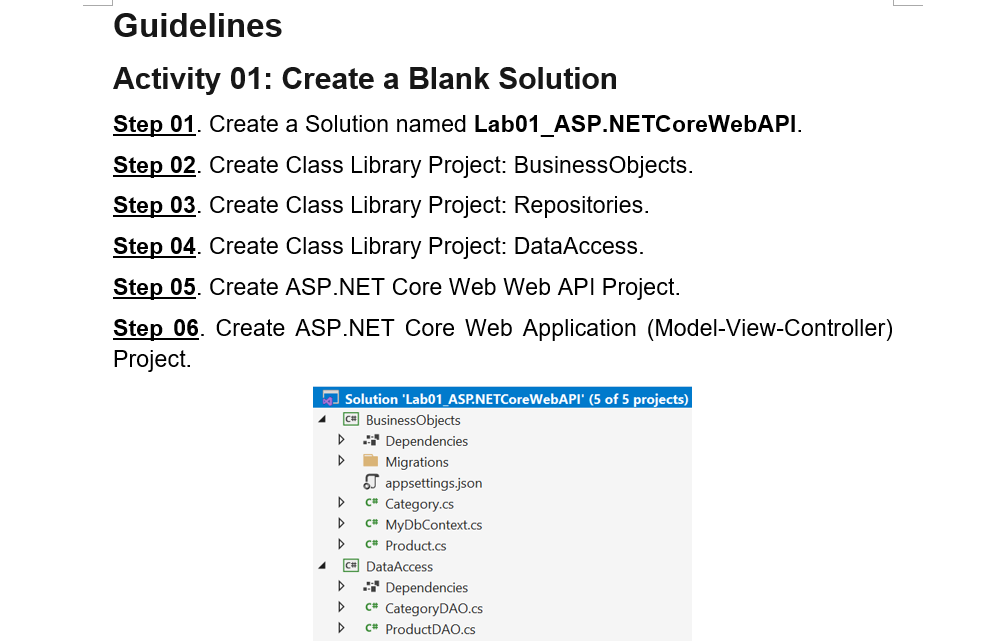Click the C# icon beside MyDbContext.cs
The height and width of the screenshot is (641, 1002).
(371, 524)
